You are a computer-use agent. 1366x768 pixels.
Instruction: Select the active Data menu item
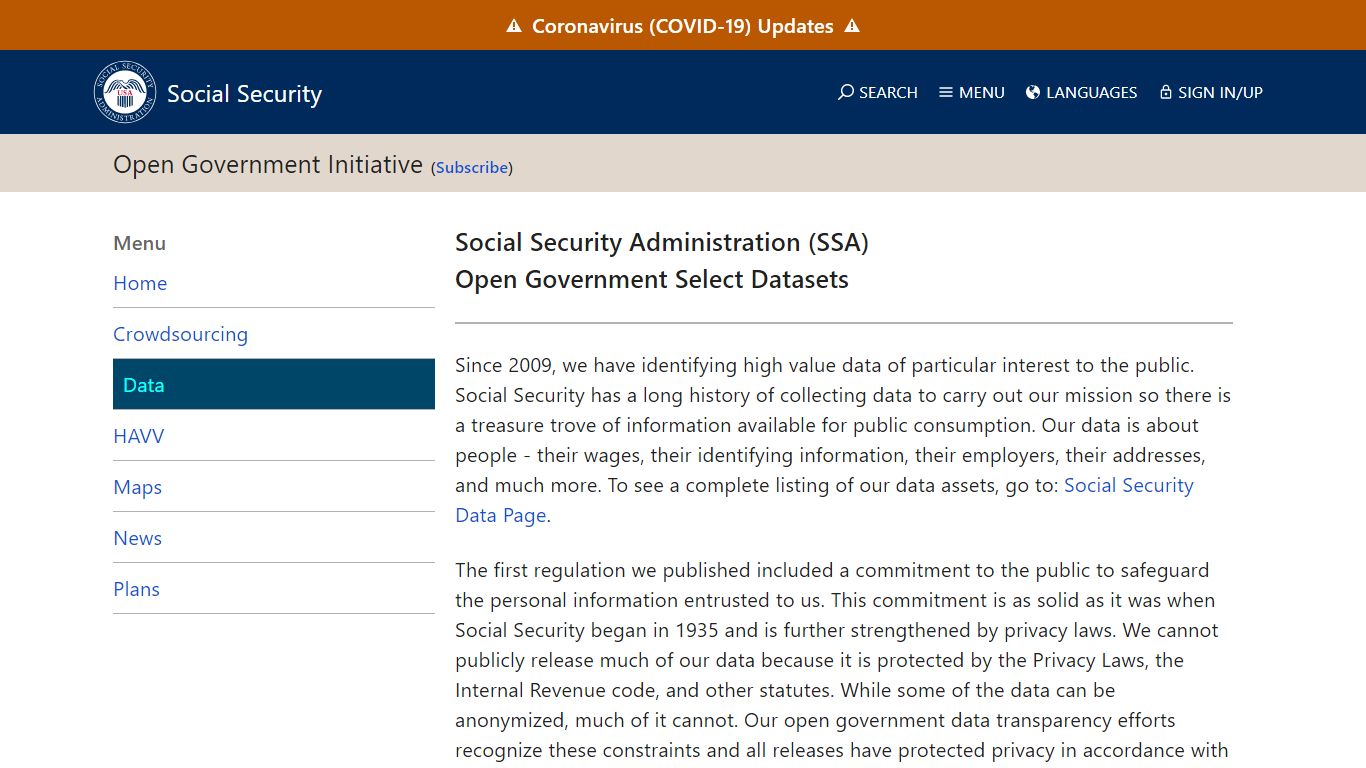click(274, 385)
